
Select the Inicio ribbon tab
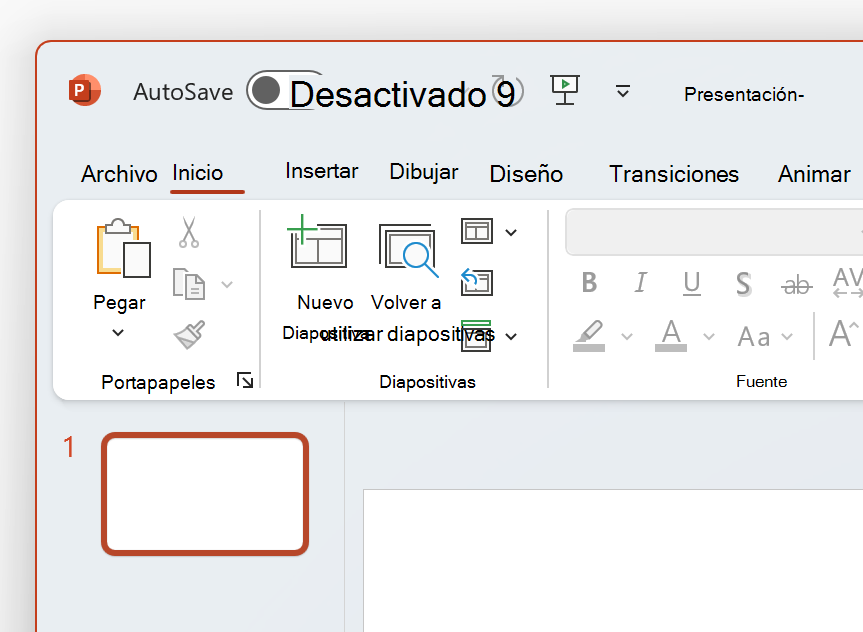pos(198,173)
